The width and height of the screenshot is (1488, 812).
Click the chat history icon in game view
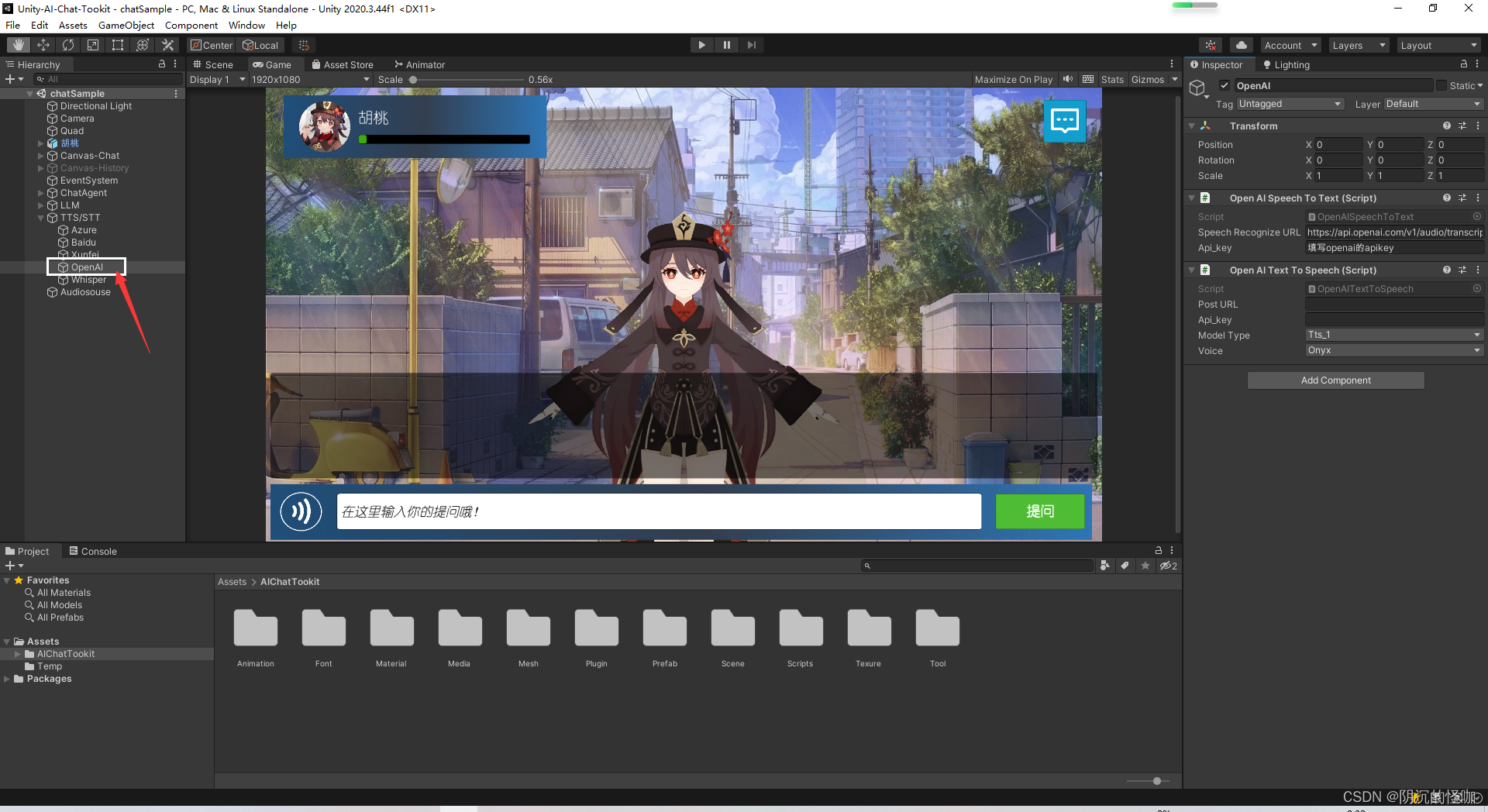pyautogui.click(x=1064, y=121)
